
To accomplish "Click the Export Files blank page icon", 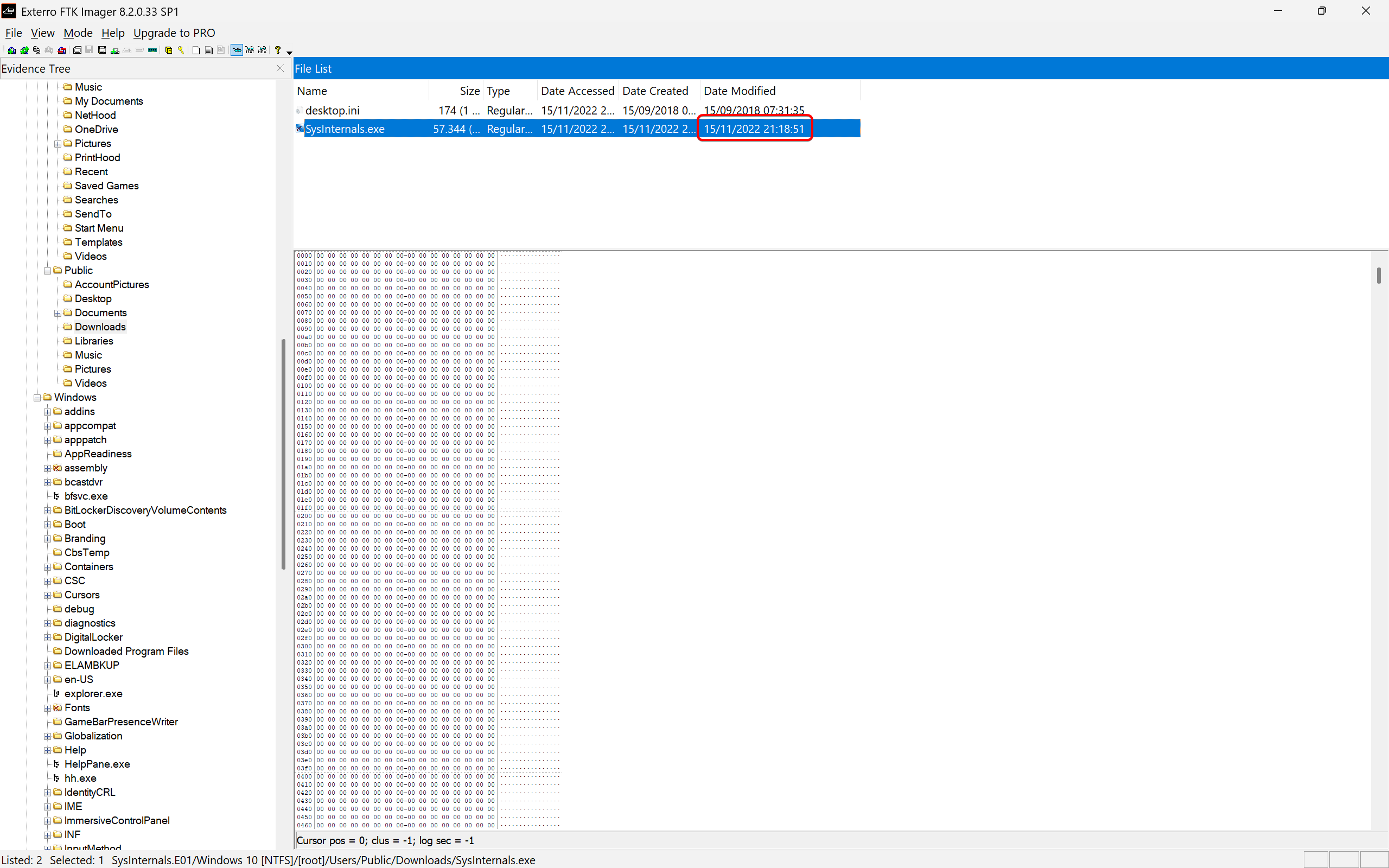I will pos(196,50).
